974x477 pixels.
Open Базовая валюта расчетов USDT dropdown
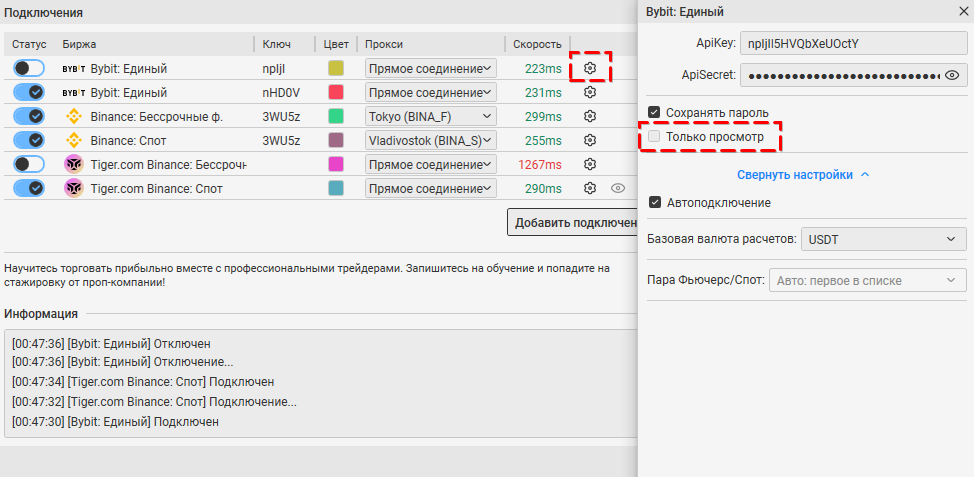tap(884, 239)
